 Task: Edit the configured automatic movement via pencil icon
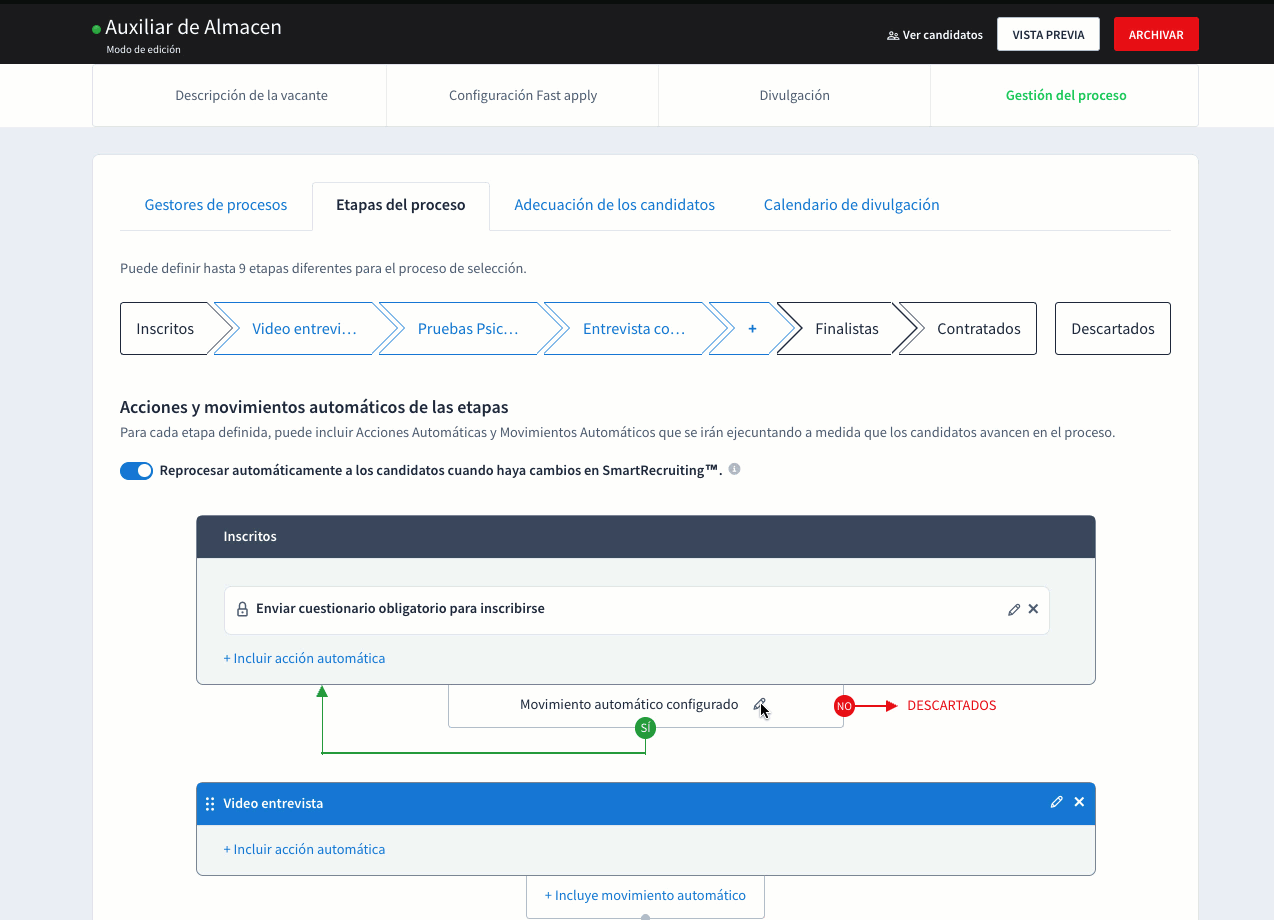point(760,704)
